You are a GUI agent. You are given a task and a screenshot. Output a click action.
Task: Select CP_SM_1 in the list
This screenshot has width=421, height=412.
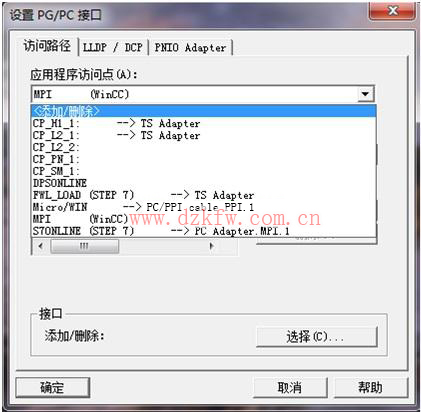pos(204,171)
